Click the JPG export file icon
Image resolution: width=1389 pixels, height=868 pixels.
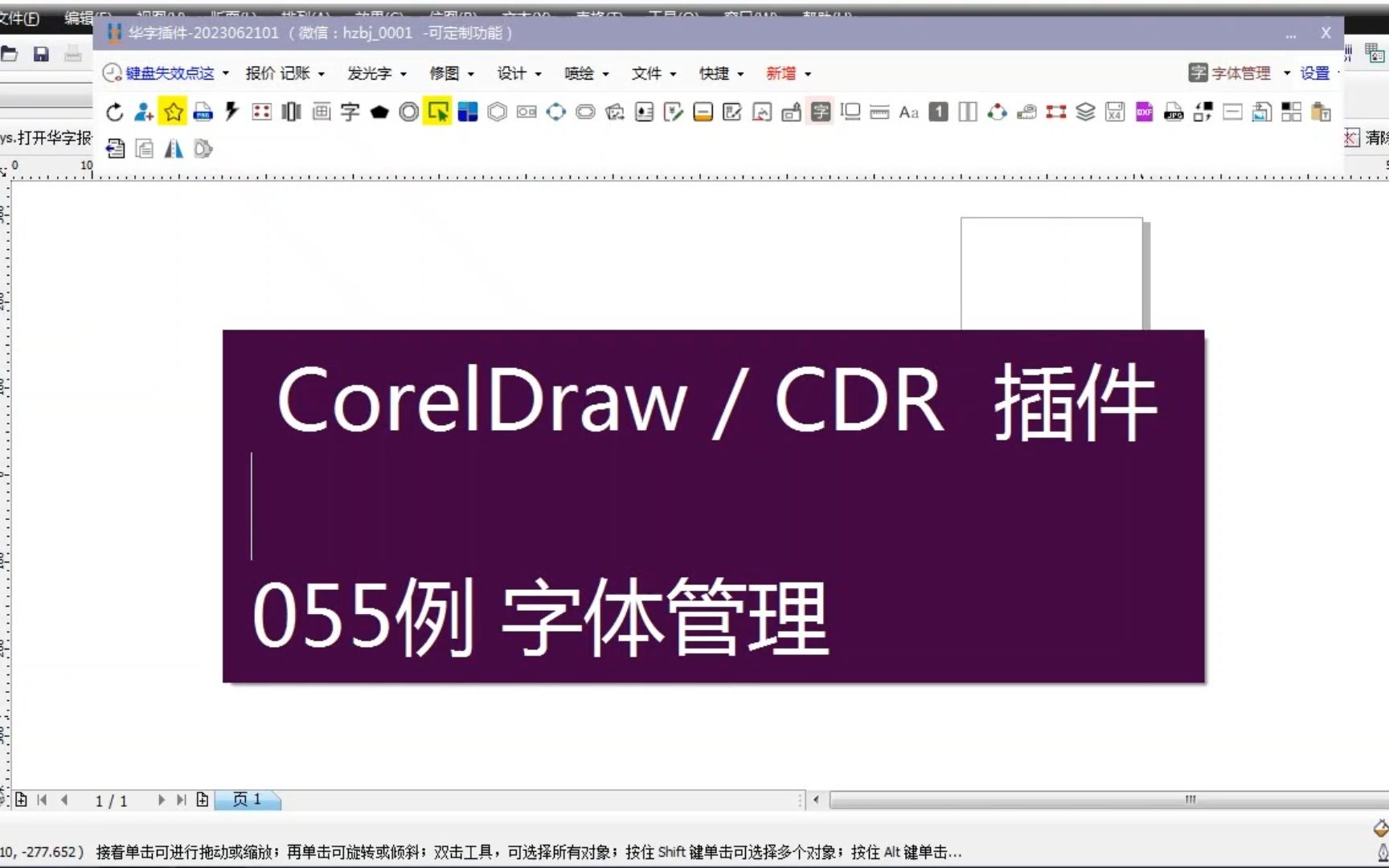point(1174,112)
